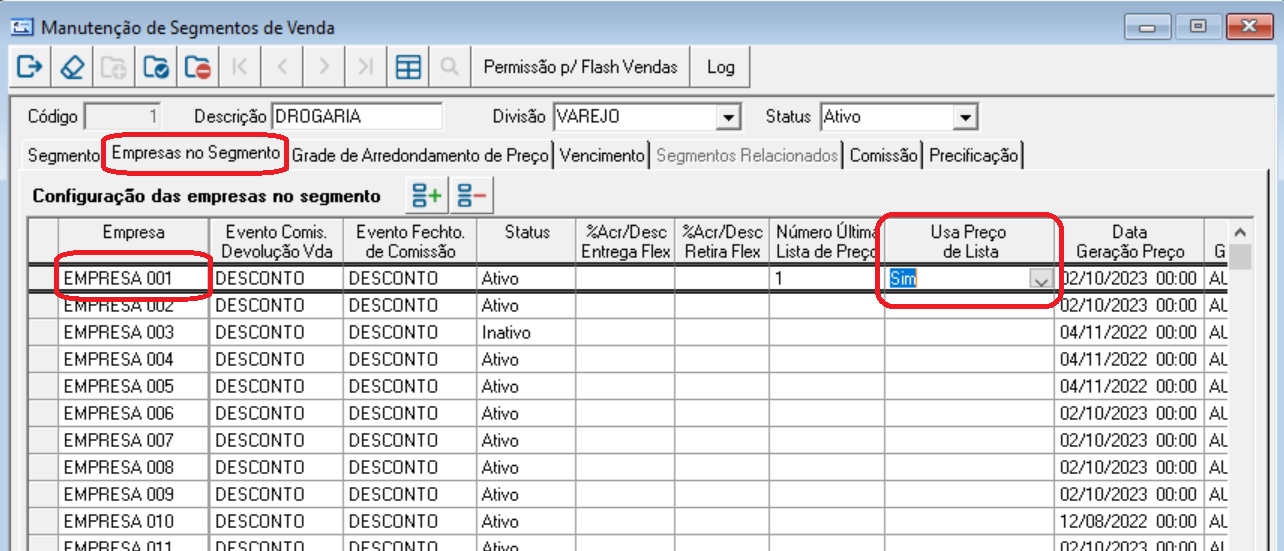Open the Comissão tab
This screenshot has width=1284, height=551.
(x=883, y=156)
